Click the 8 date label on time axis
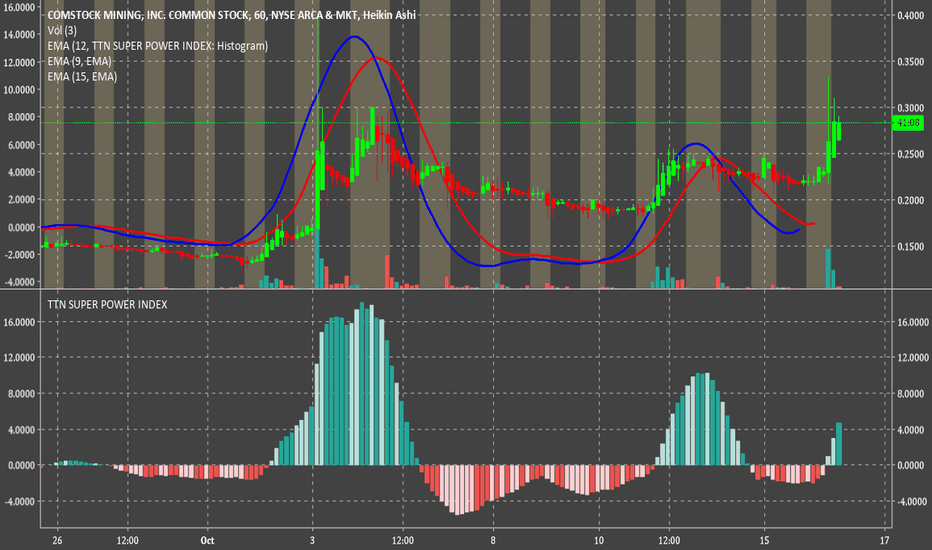 (x=493, y=540)
